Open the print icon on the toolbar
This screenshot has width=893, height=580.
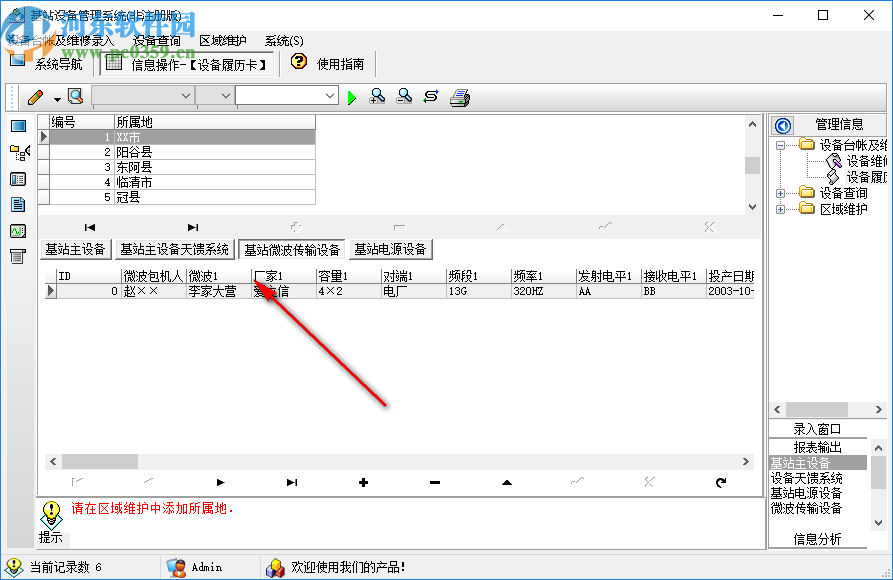tap(459, 96)
